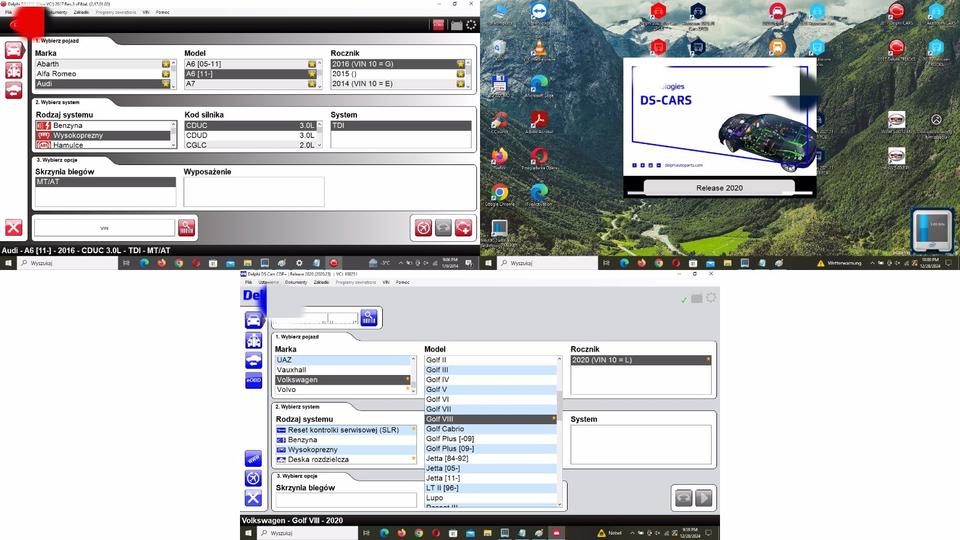Viewport: 960px width, 540px height.
Task: Click the grey connect button in red Delphi window
Action: click(x=443, y=228)
